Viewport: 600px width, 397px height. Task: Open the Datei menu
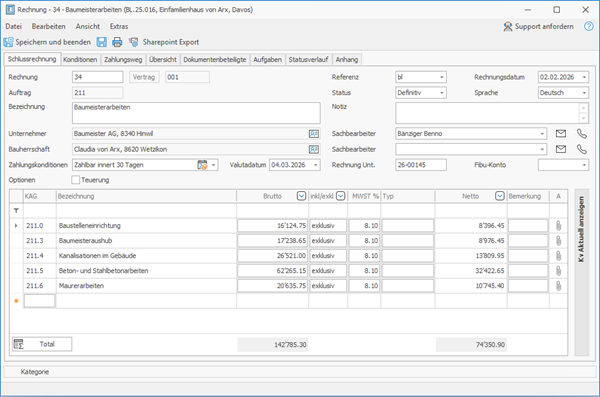tap(13, 26)
